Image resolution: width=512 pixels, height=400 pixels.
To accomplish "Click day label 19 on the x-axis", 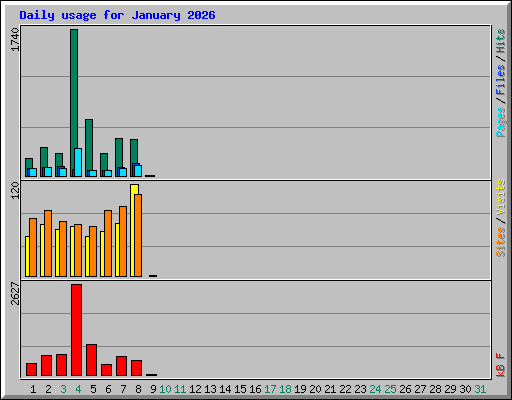I will point(300,389).
